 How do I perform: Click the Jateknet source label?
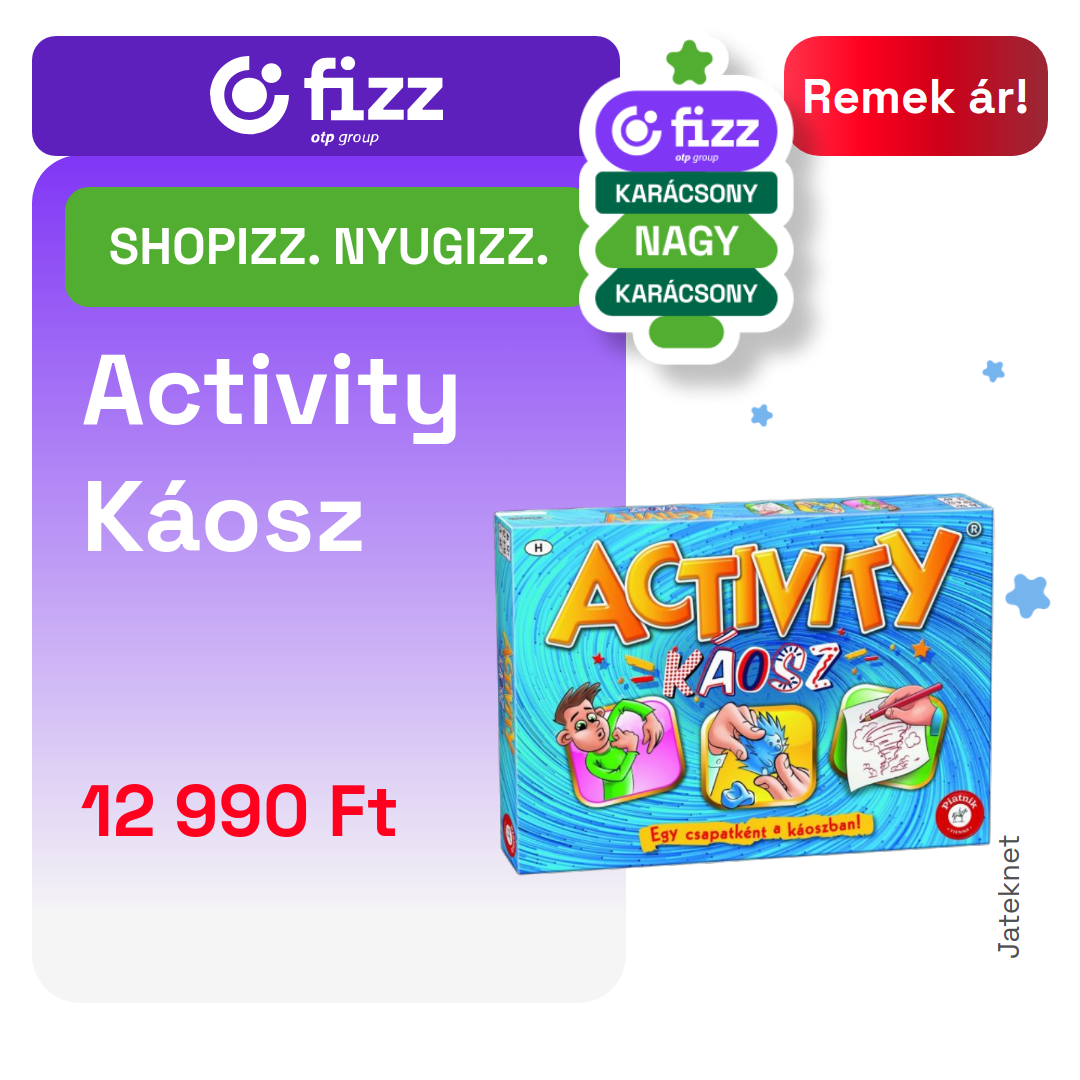1008,896
